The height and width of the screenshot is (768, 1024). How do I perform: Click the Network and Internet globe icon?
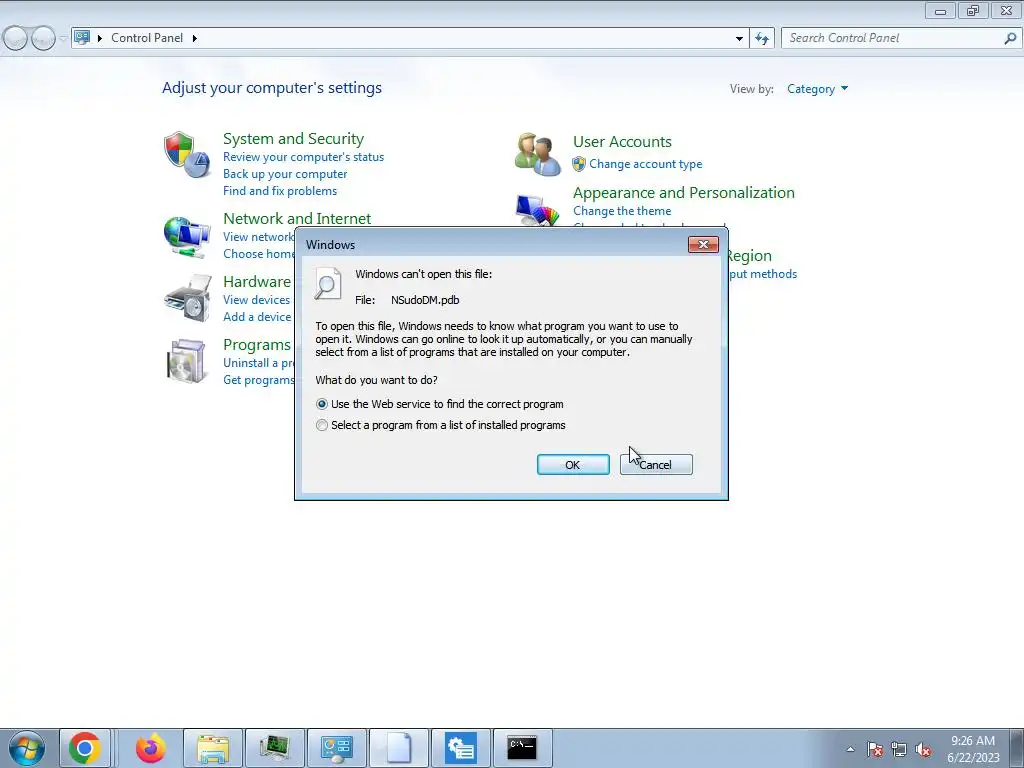point(187,236)
